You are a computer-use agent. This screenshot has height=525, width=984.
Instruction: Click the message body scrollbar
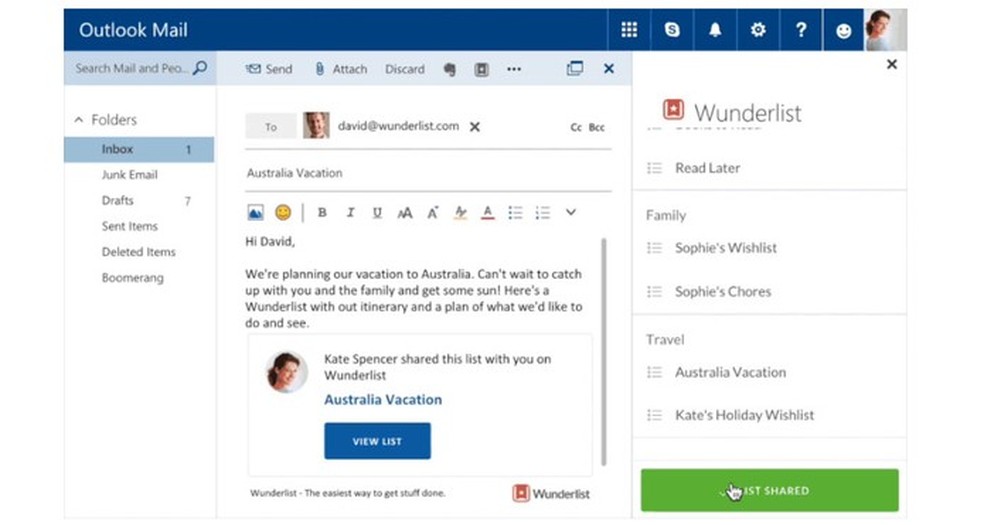click(x=604, y=351)
